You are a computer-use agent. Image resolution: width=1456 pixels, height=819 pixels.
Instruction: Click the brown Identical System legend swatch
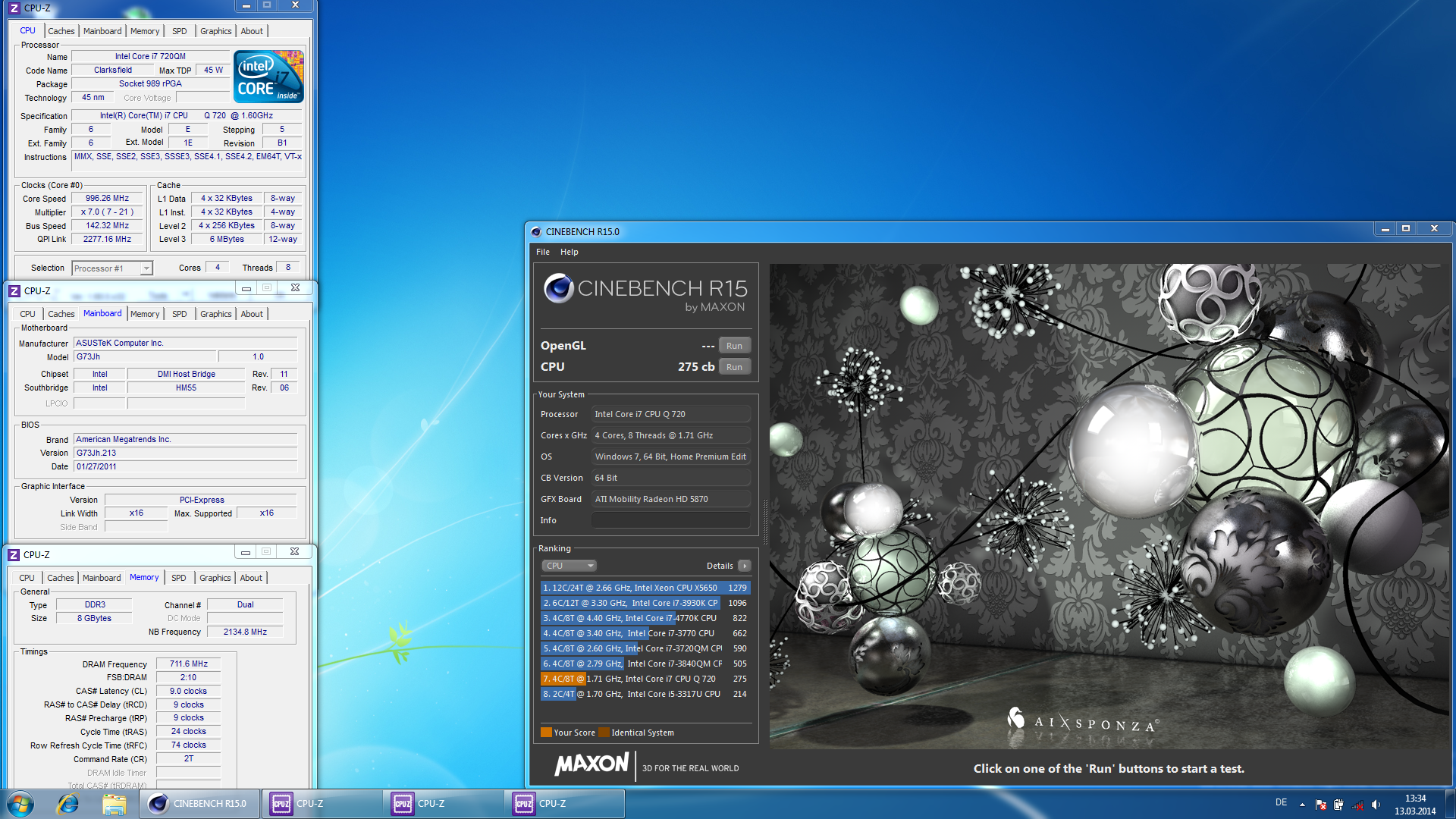tap(604, 733)
